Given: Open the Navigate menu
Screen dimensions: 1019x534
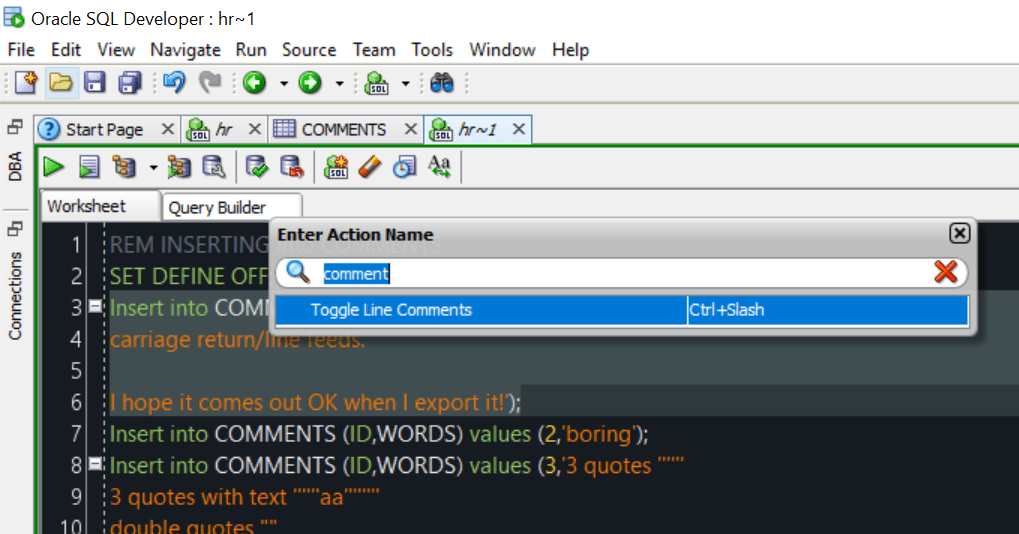Looking at the screenshot, I should tap(185, 50).
